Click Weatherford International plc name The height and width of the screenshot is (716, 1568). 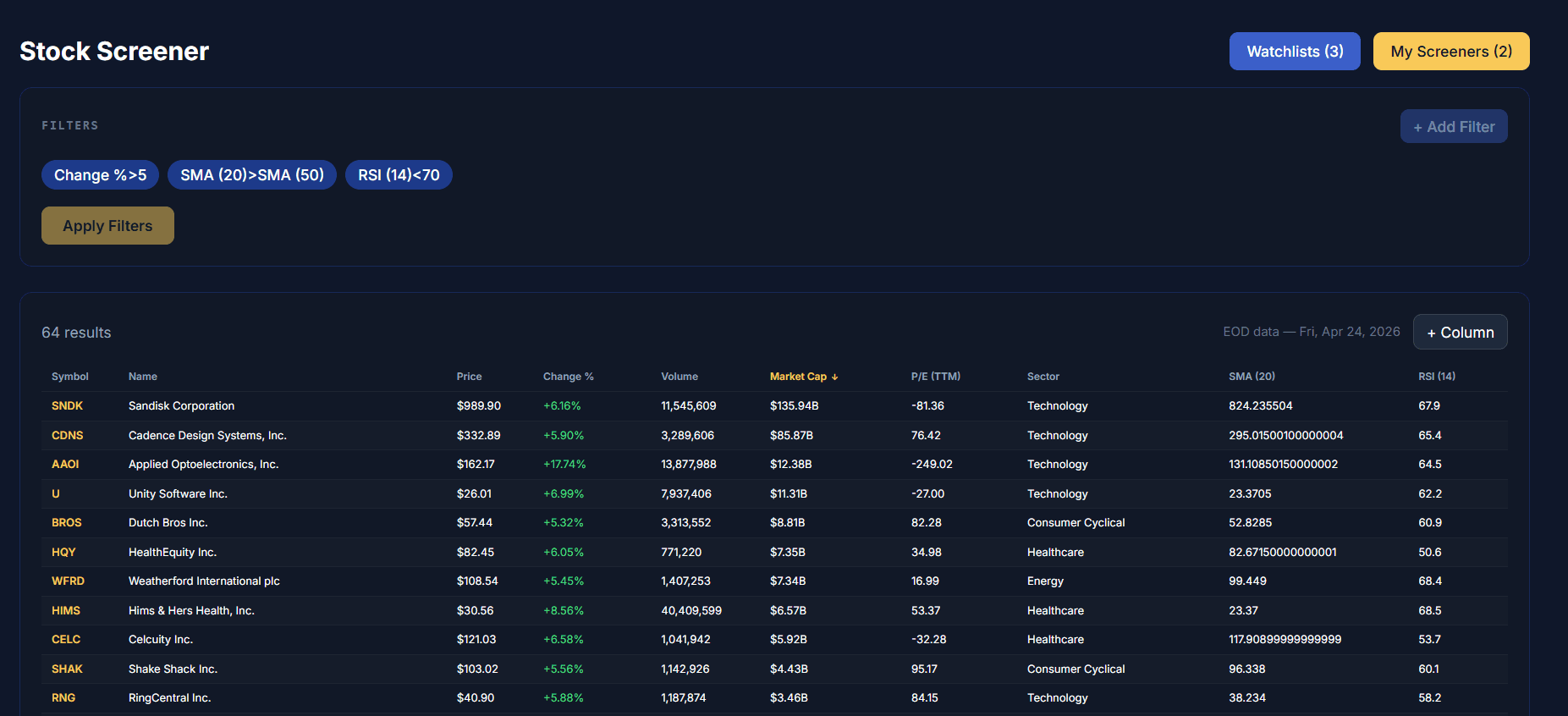tap(204, 581)
